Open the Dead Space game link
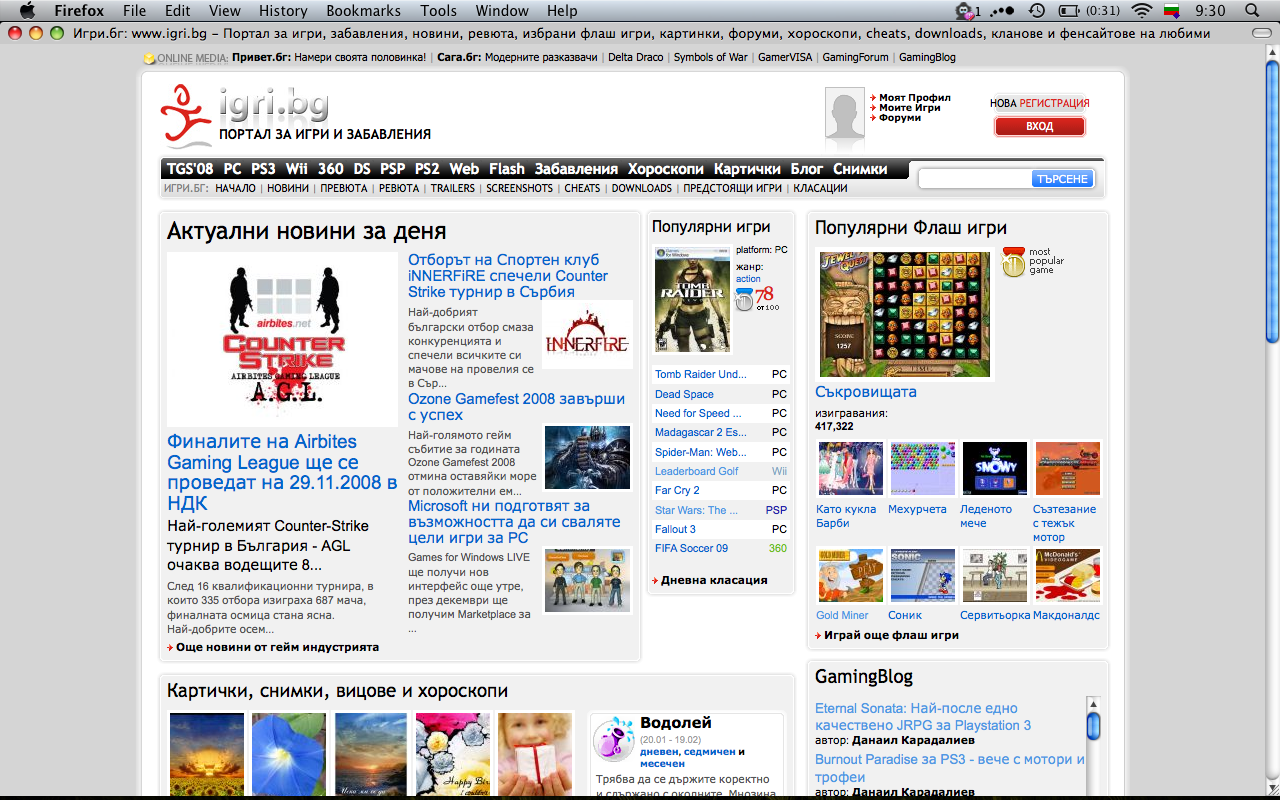 [684, 394]
